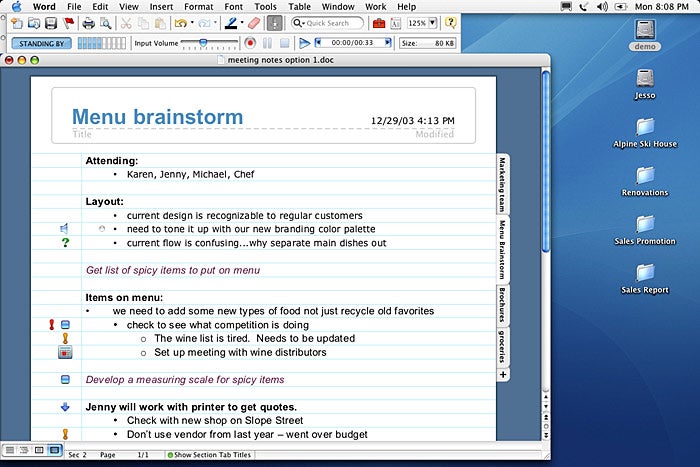
Task: Open the Quick Search options magnifier dropdown
Action: pyautogui.click(x=299, y=23)
